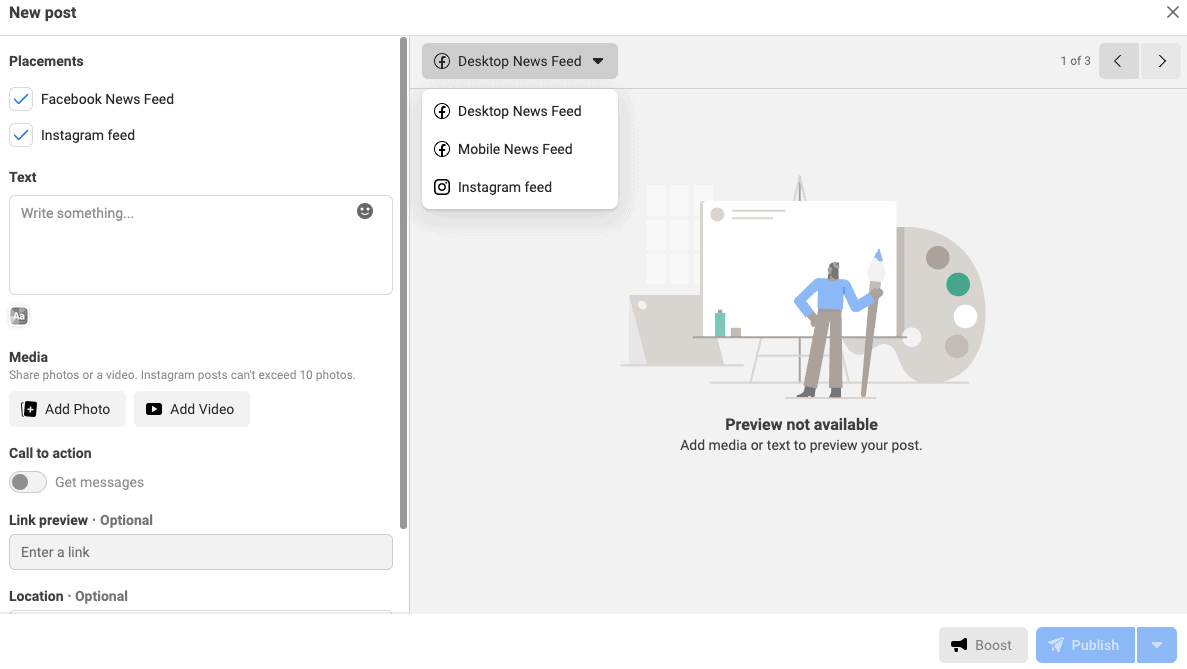
Task: Click the '1 of 3' preview counter
Action: tap(1075, 61)
